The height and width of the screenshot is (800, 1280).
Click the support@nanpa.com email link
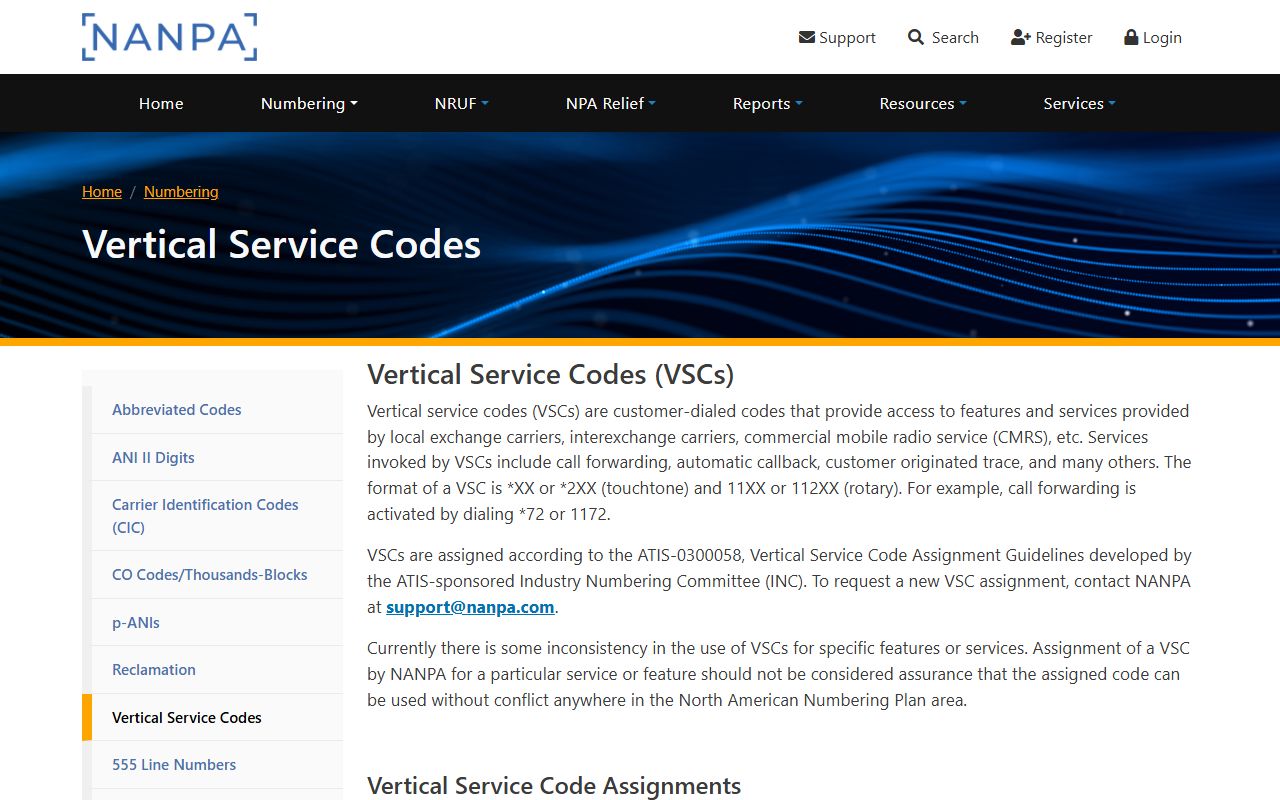[470, 607]
